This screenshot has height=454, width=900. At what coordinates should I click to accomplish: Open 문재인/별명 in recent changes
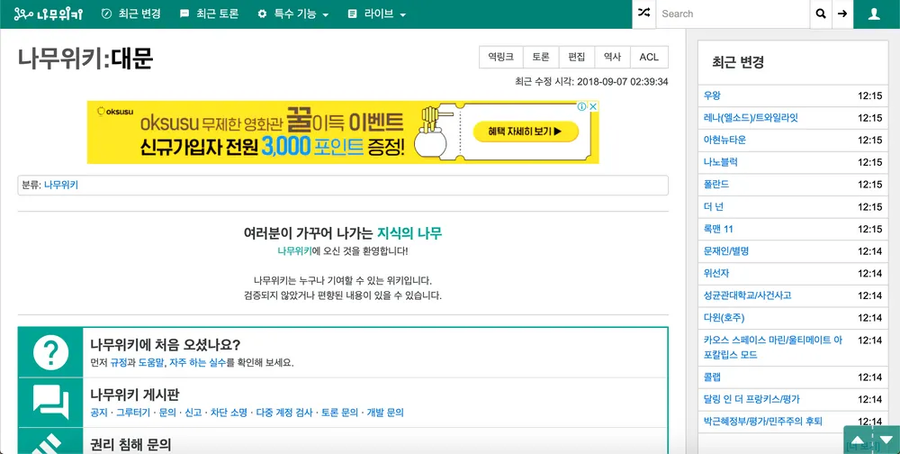click(x=726, y=251)
